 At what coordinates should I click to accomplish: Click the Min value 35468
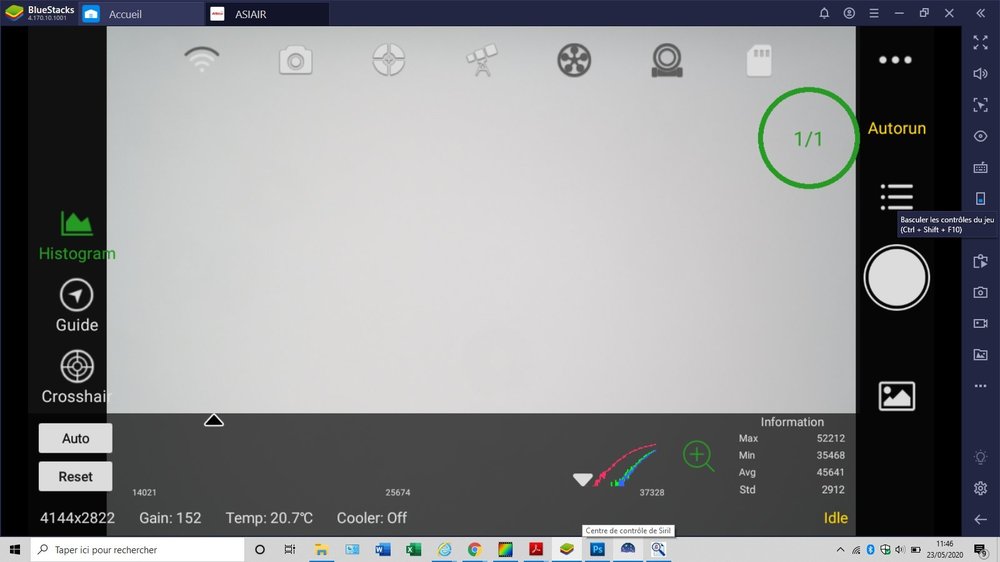coord(830,455)
